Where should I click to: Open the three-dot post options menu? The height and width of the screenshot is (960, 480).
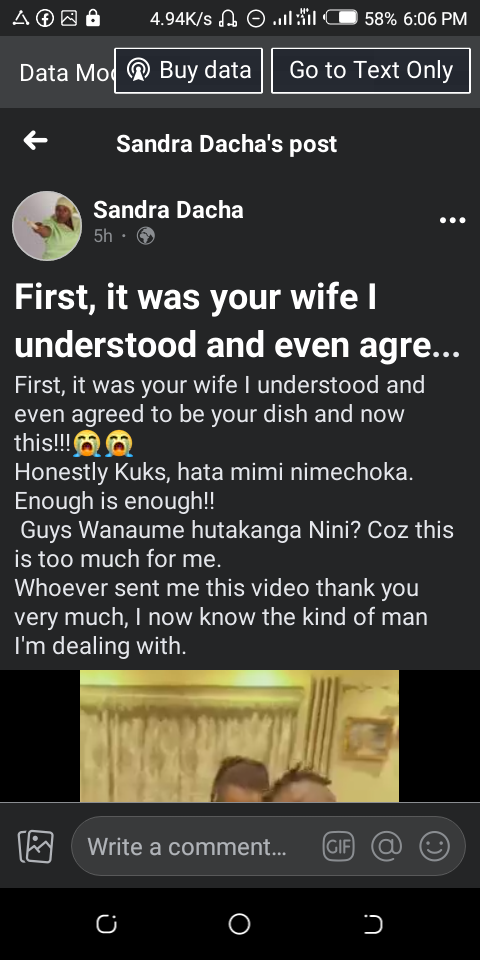point(452,220)
